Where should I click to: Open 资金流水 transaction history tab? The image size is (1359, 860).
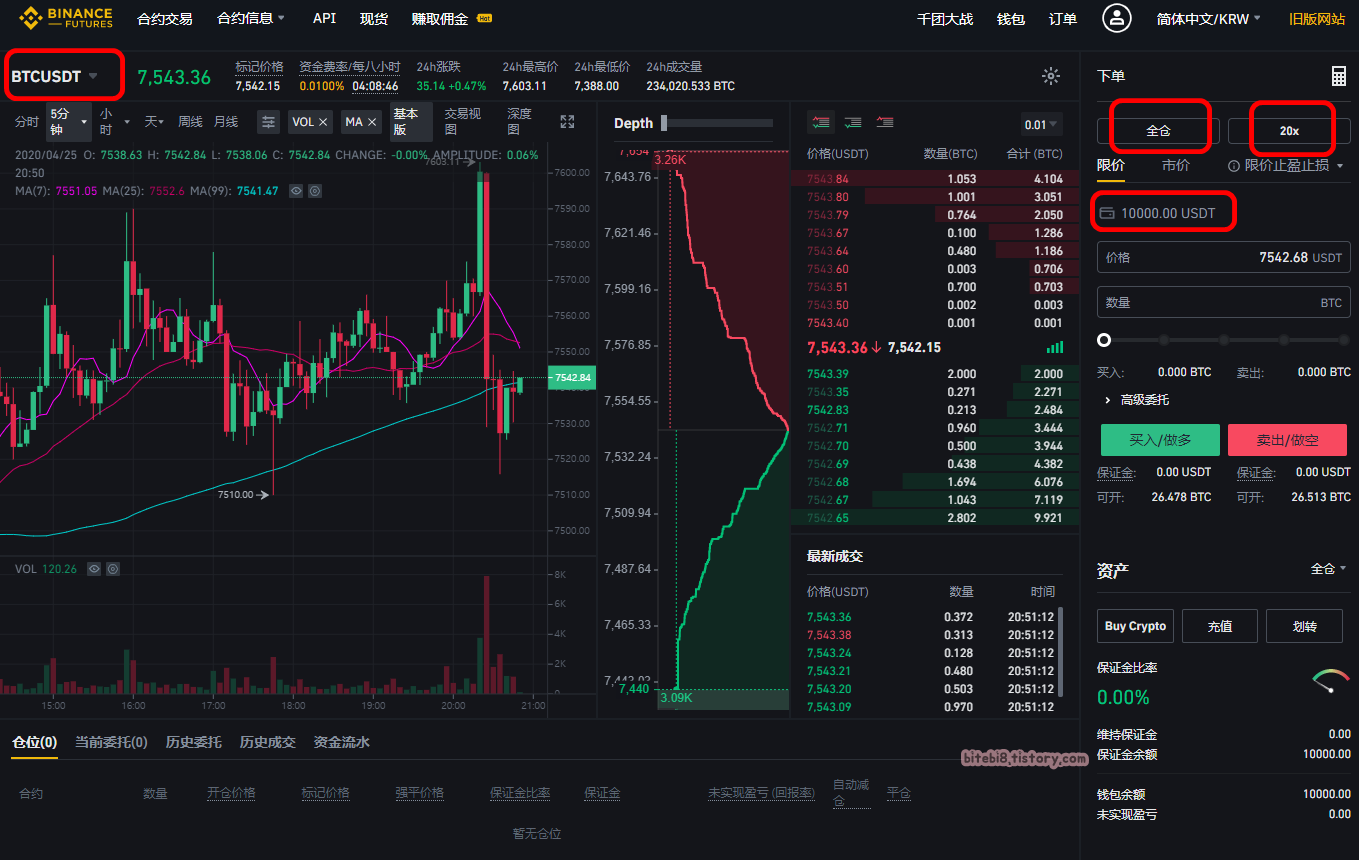(342, 742)
